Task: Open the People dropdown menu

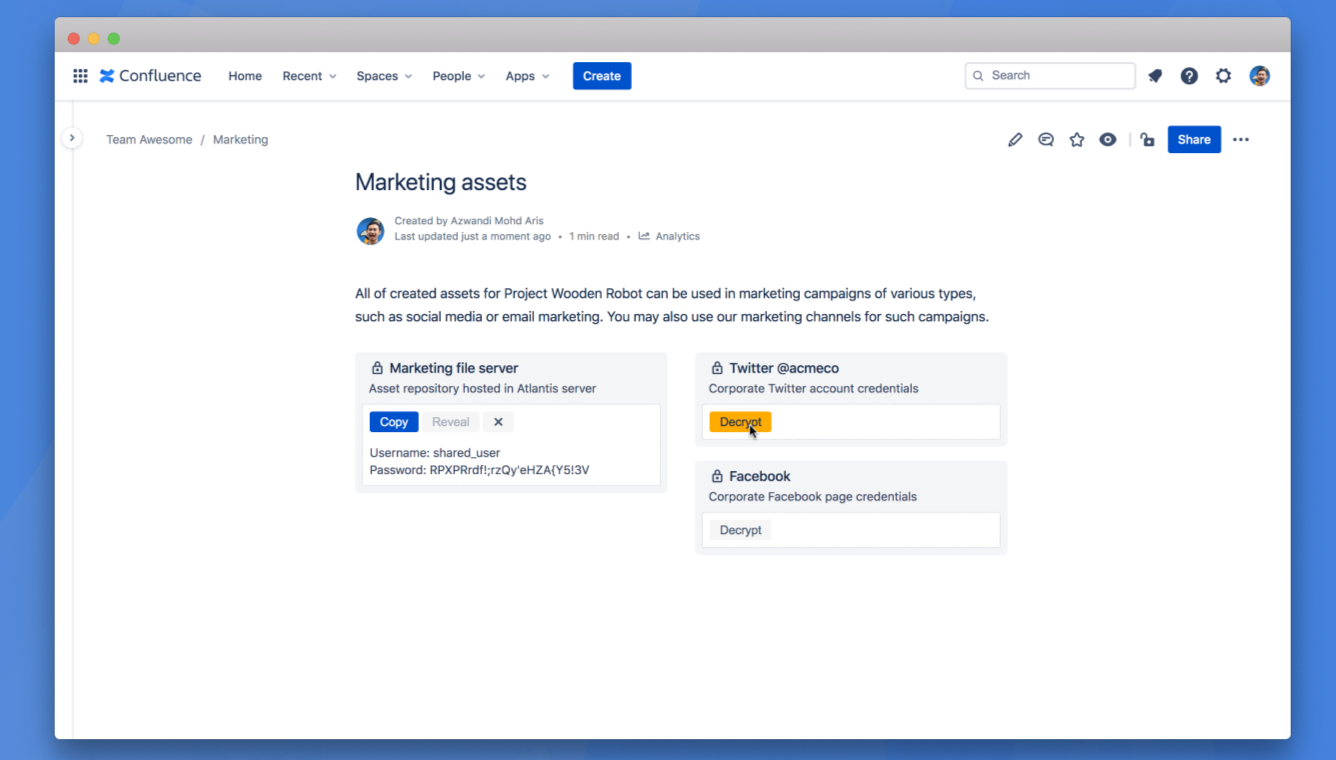Action: pyautogui.click(x=459, y=76)
